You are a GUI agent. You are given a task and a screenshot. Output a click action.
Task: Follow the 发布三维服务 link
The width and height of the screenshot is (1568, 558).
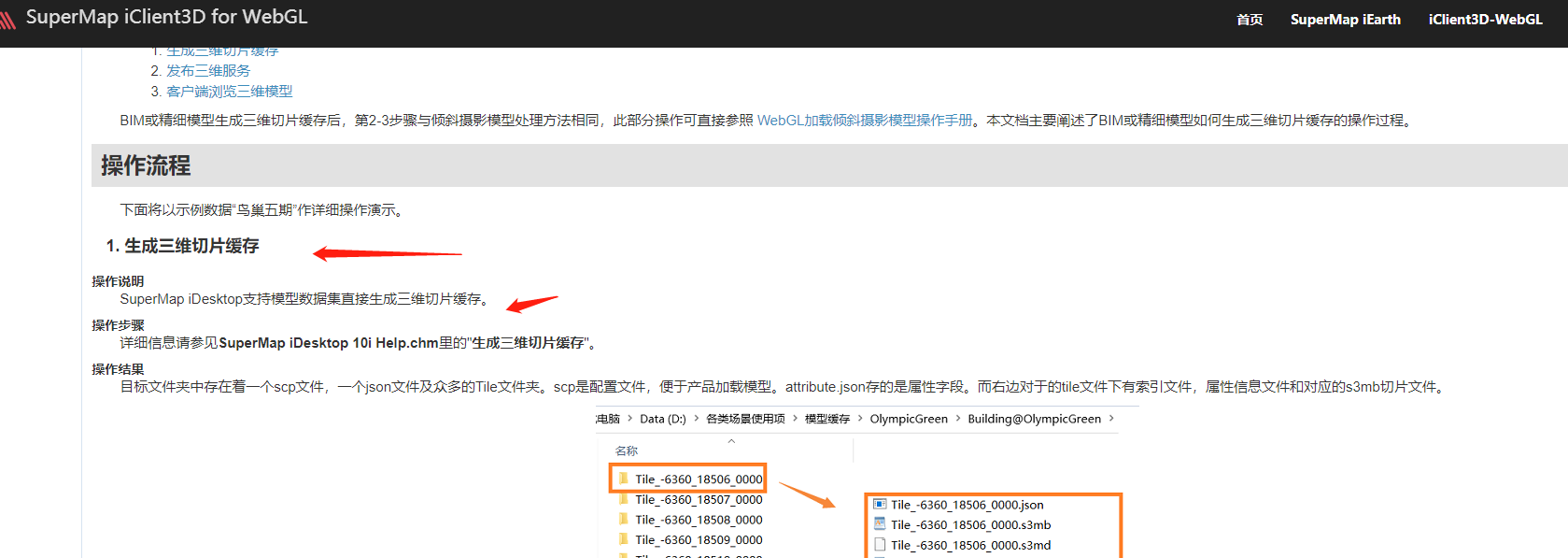point(208,71)
